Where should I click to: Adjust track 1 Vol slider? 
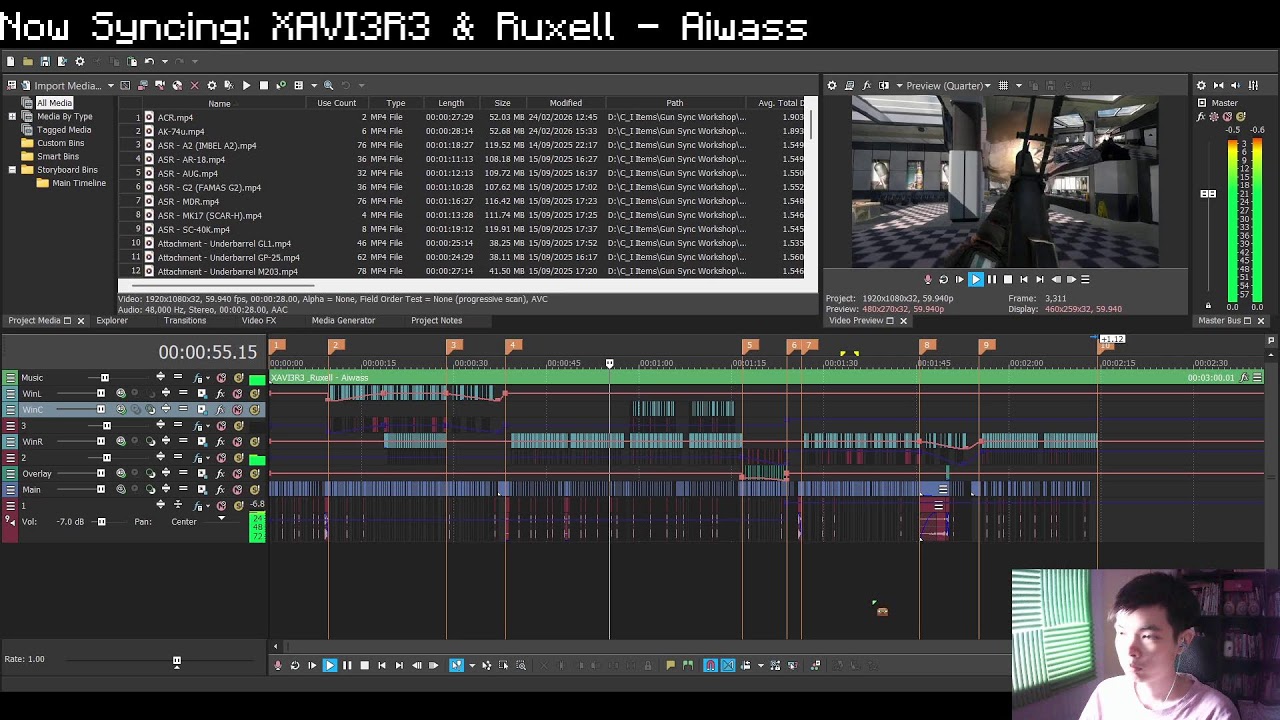click(x=101, y=522)
